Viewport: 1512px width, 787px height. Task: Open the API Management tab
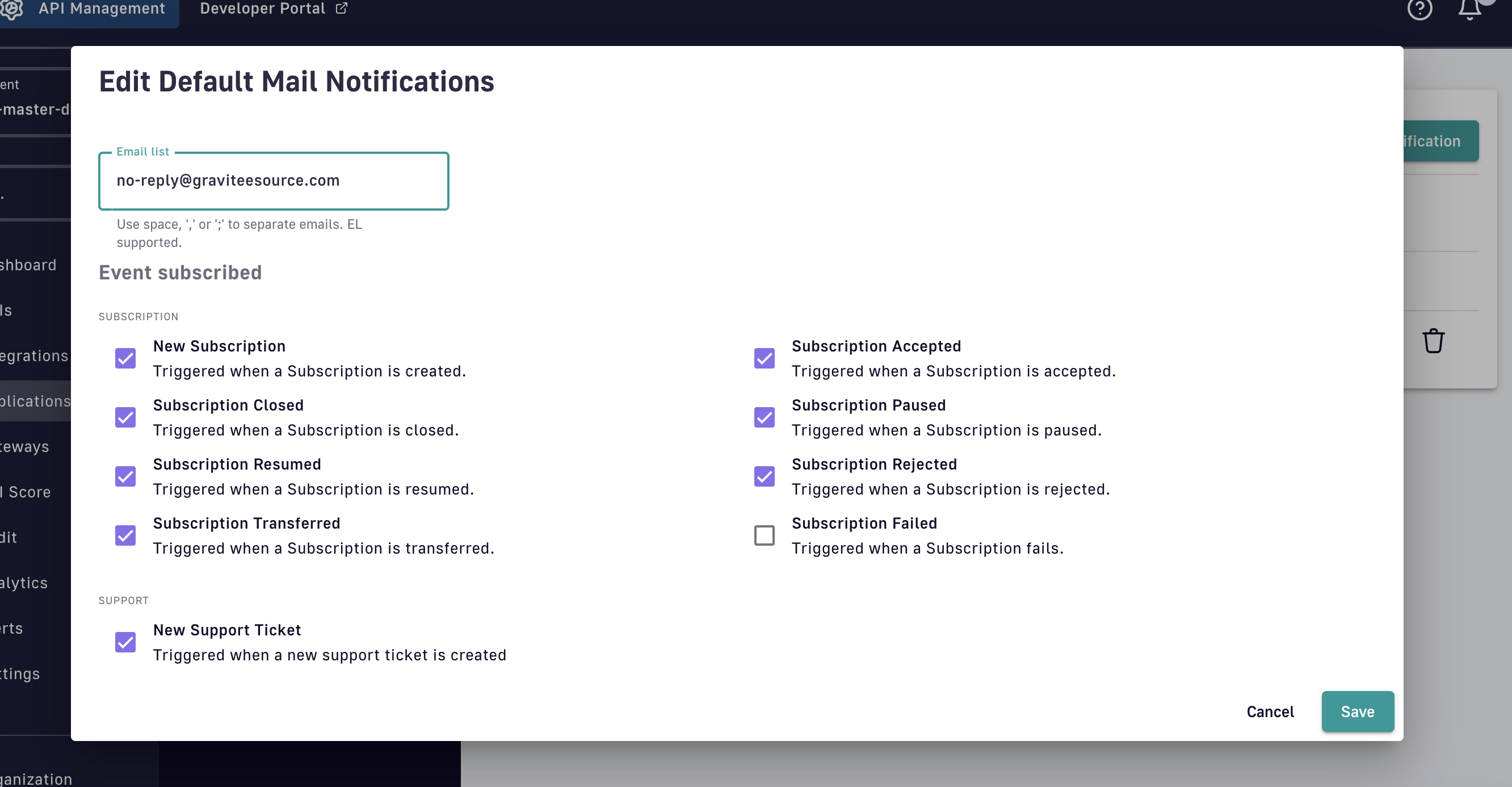[x=102, y=9]
